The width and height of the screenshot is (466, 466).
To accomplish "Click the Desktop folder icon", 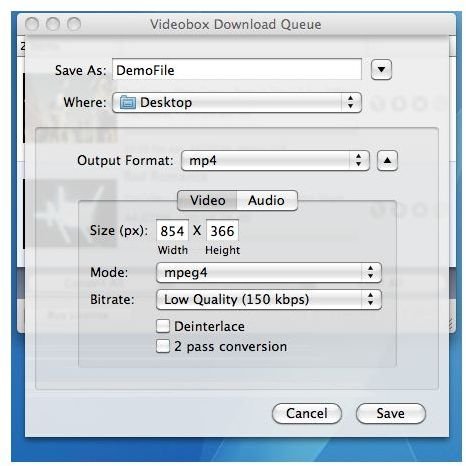I will (x=128, y=102).
